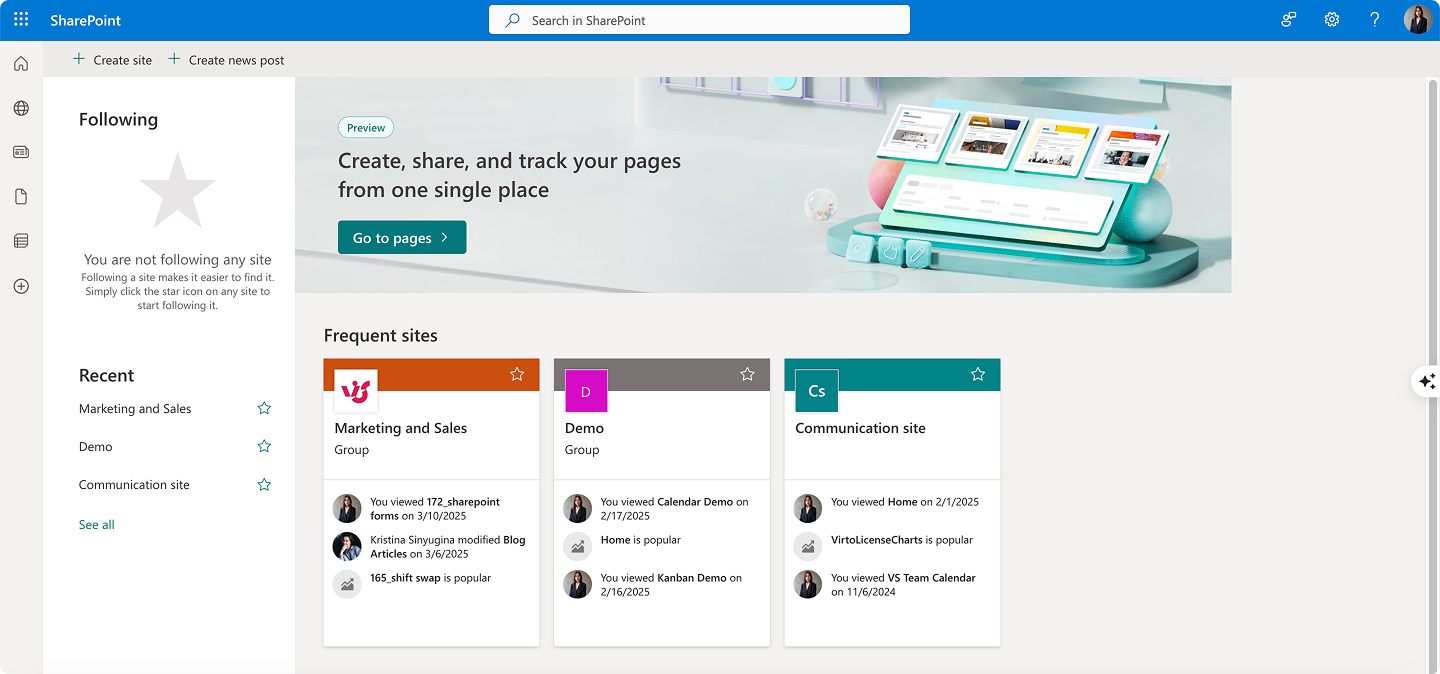1440x674 pixels.
Task: Follow the Marketing and Sales site card
Action: [517, 374]
